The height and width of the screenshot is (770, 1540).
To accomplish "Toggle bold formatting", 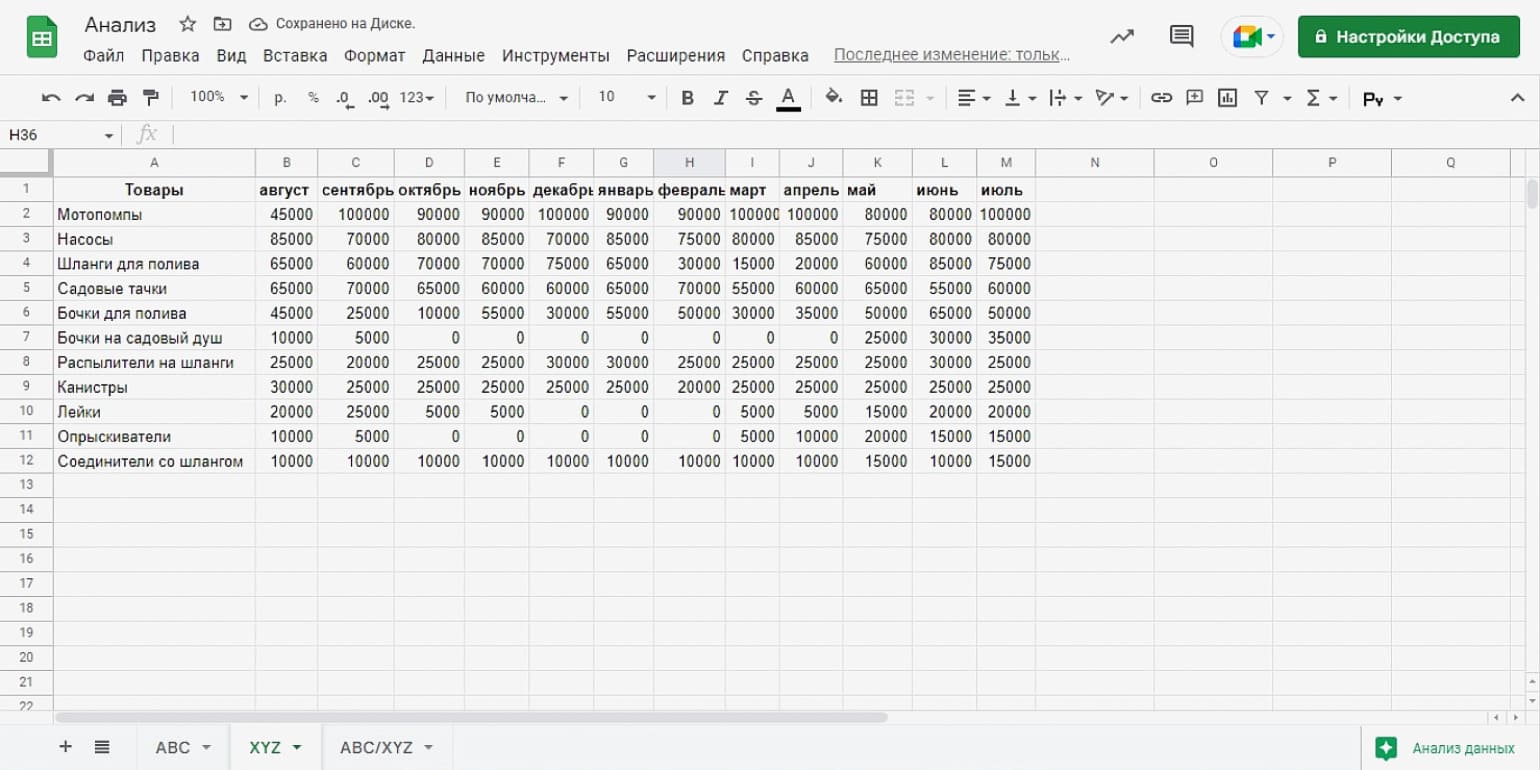I will point(687,98).
